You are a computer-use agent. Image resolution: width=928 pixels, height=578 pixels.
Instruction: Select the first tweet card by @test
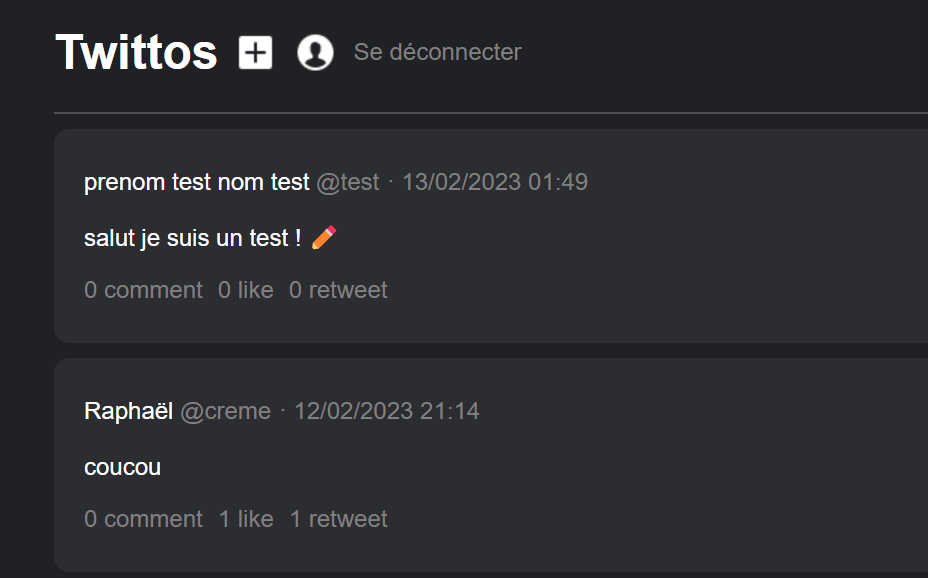point(650,236)
